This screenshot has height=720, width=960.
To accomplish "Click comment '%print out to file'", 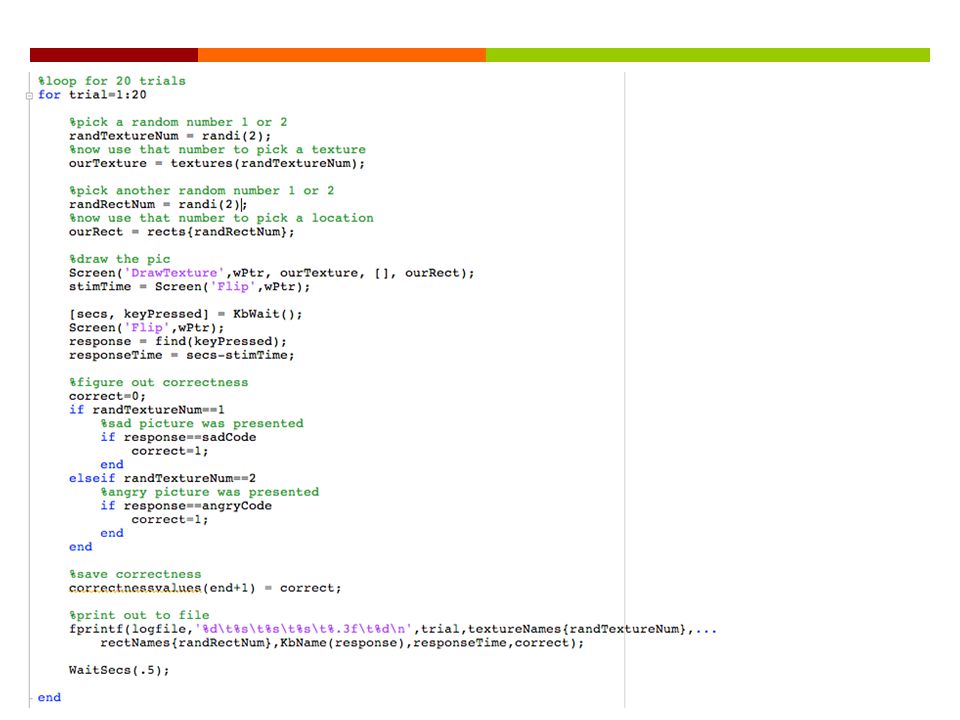I will tap(139, 615).
